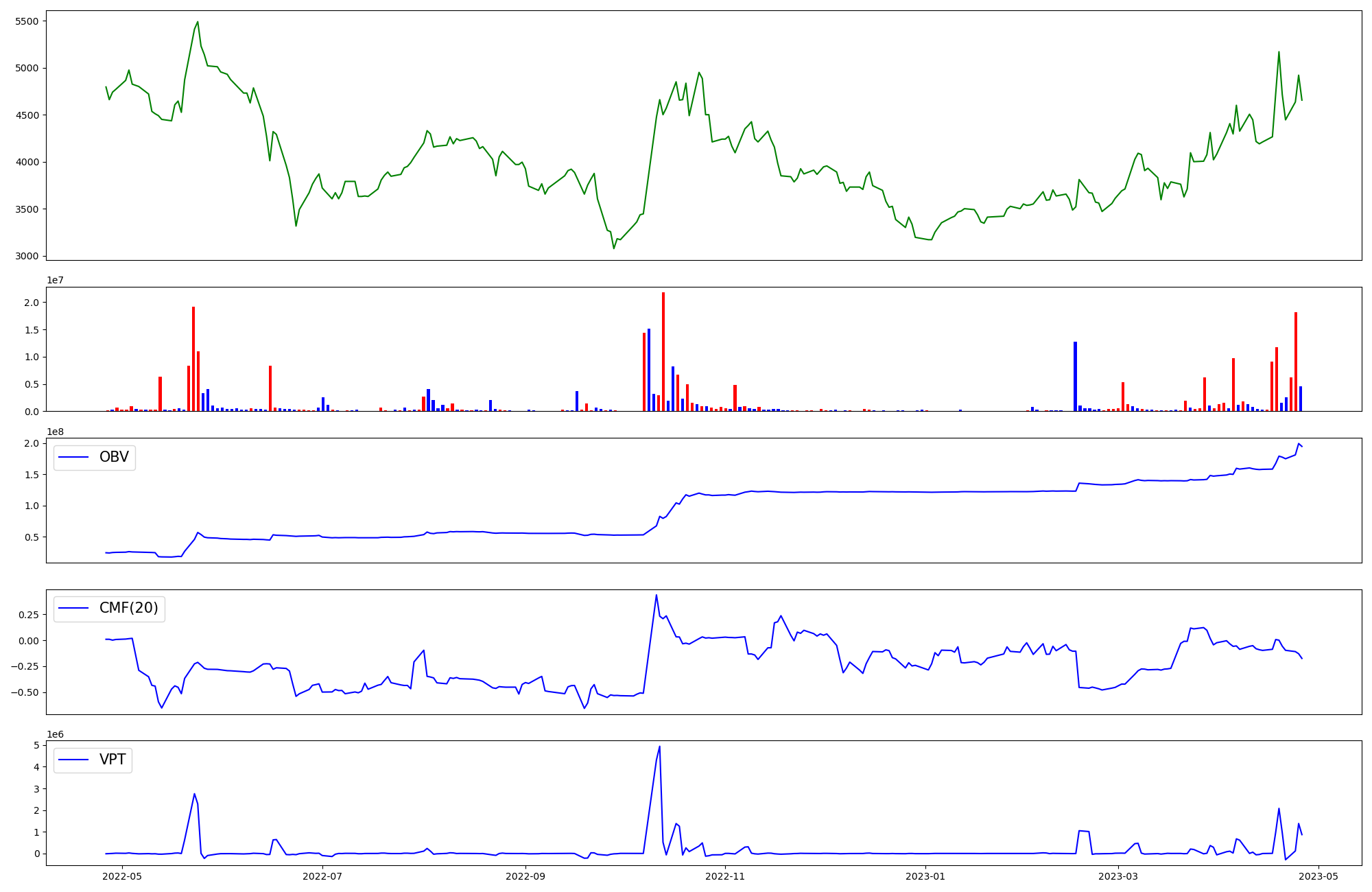This screenshot has height=892, width=1372.
Task: Click the 2022-07 x-axis date label
Action: point(322,876)
